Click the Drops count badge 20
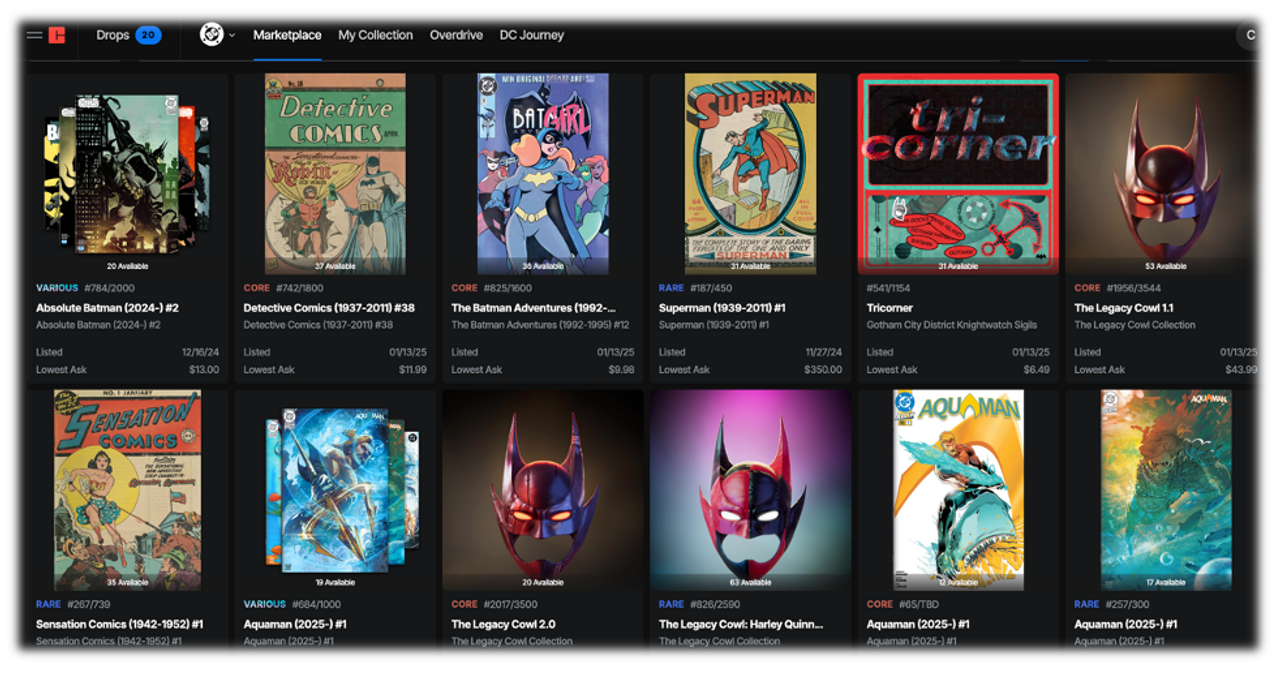Image resolution: width=1280 pixels, height=673 pixels. (x=148, y=35)
